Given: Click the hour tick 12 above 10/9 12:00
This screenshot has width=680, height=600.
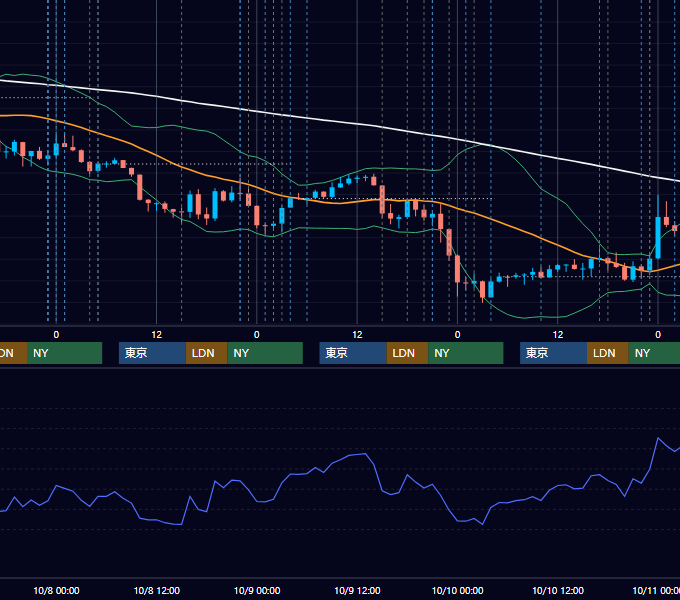Looking at the screenshot, I should point(357,335).
